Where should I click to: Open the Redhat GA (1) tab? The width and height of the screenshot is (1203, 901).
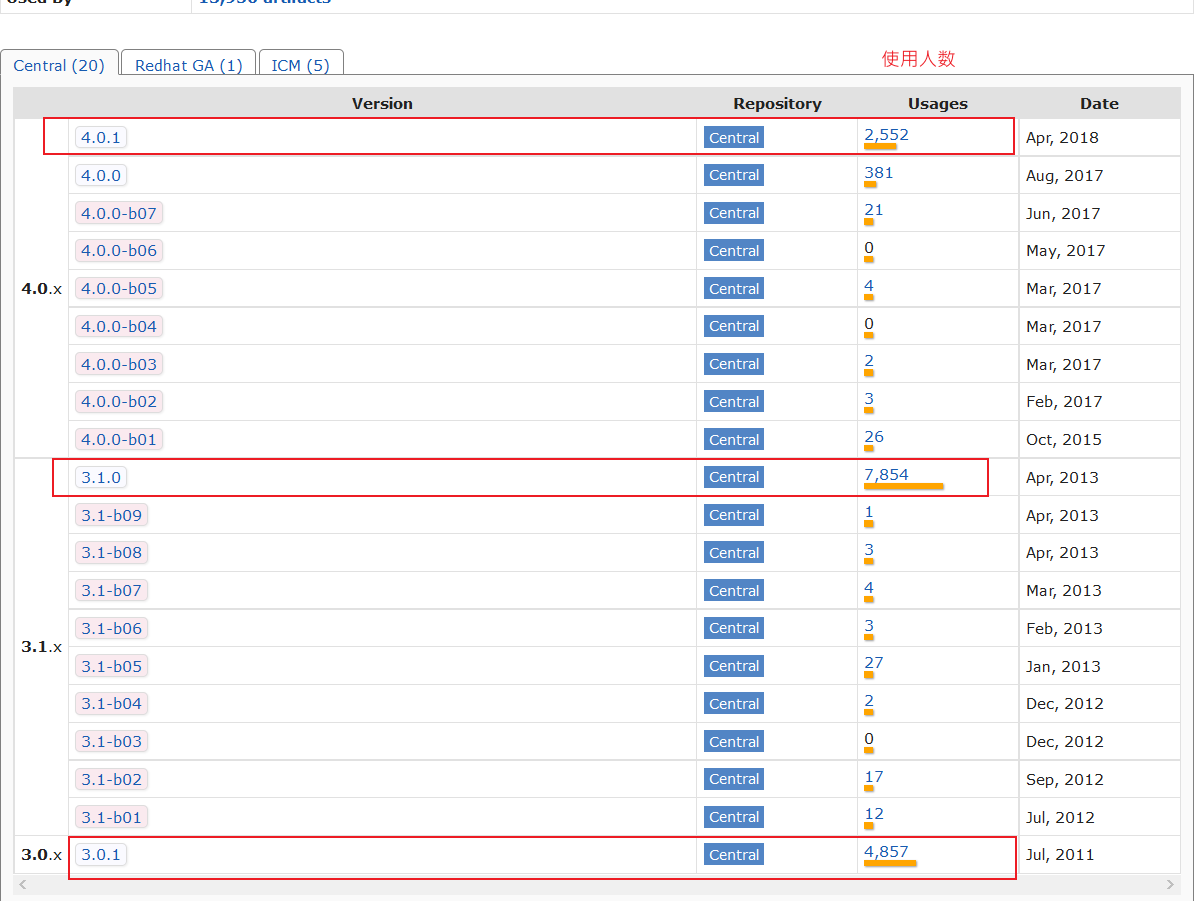pyautogui.click(x=188, y=65)
